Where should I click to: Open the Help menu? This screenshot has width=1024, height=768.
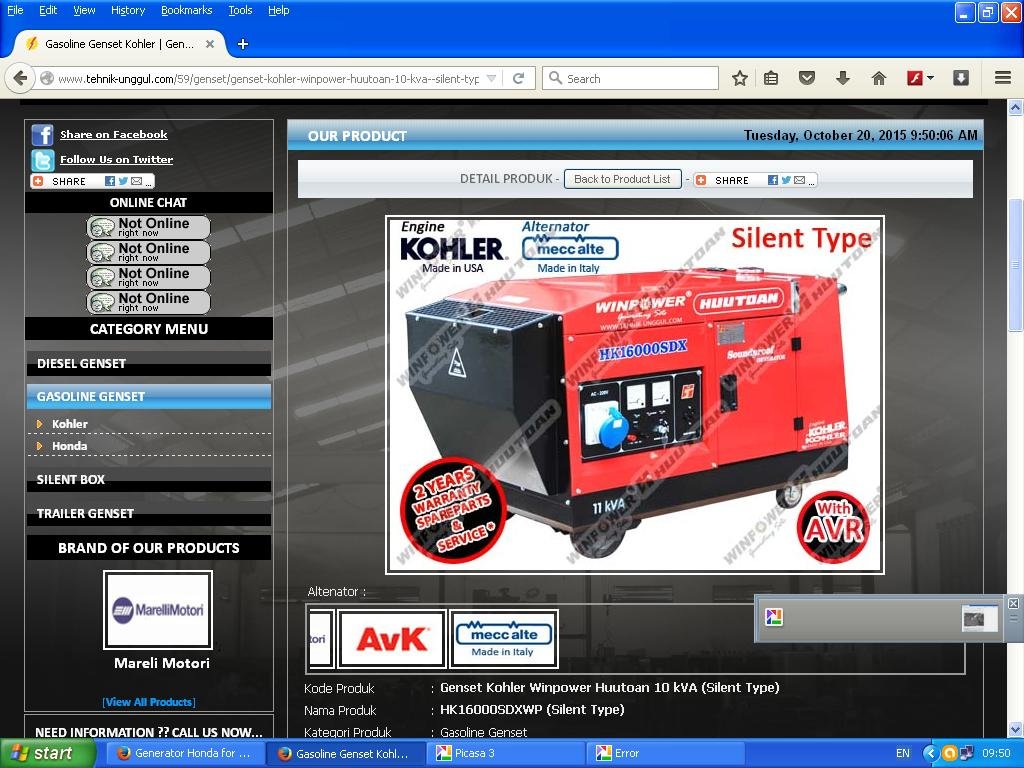[x=279, y=10]
